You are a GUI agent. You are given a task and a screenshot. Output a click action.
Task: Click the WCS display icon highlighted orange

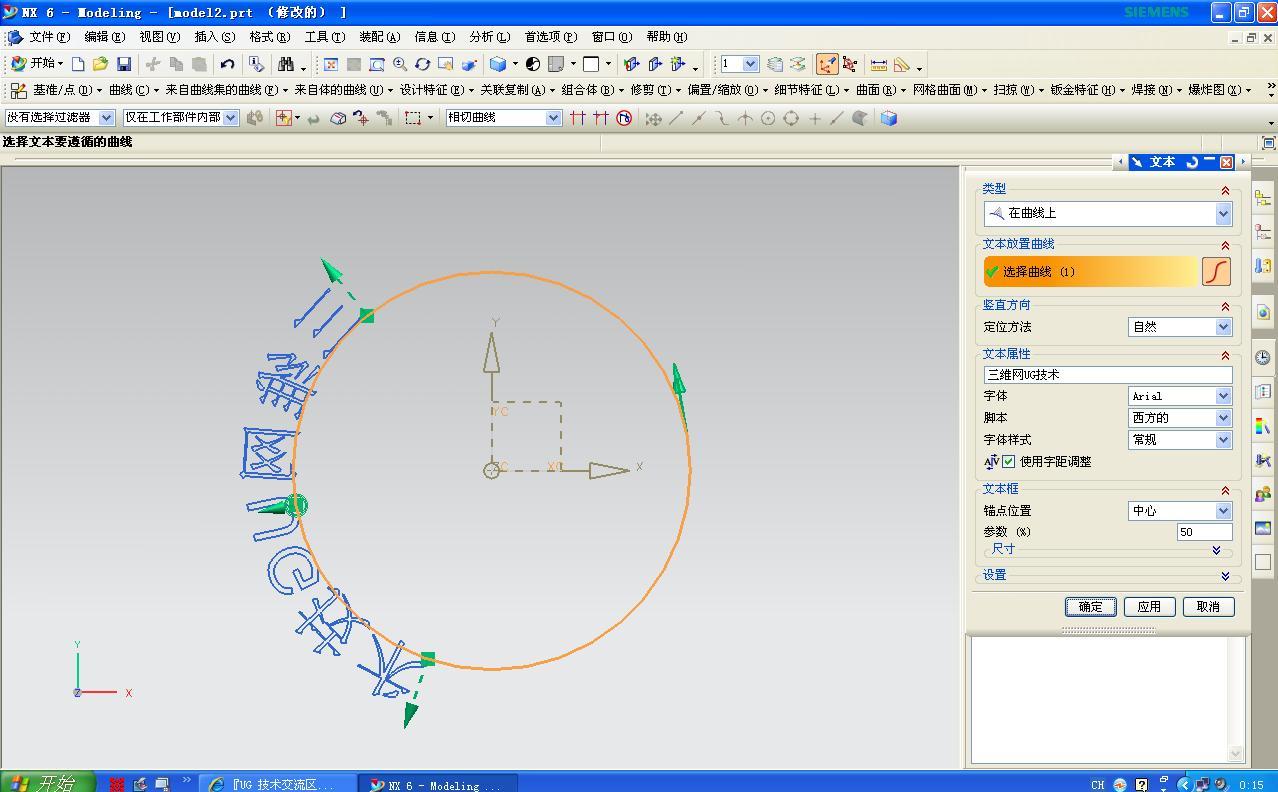coord(826,64)
